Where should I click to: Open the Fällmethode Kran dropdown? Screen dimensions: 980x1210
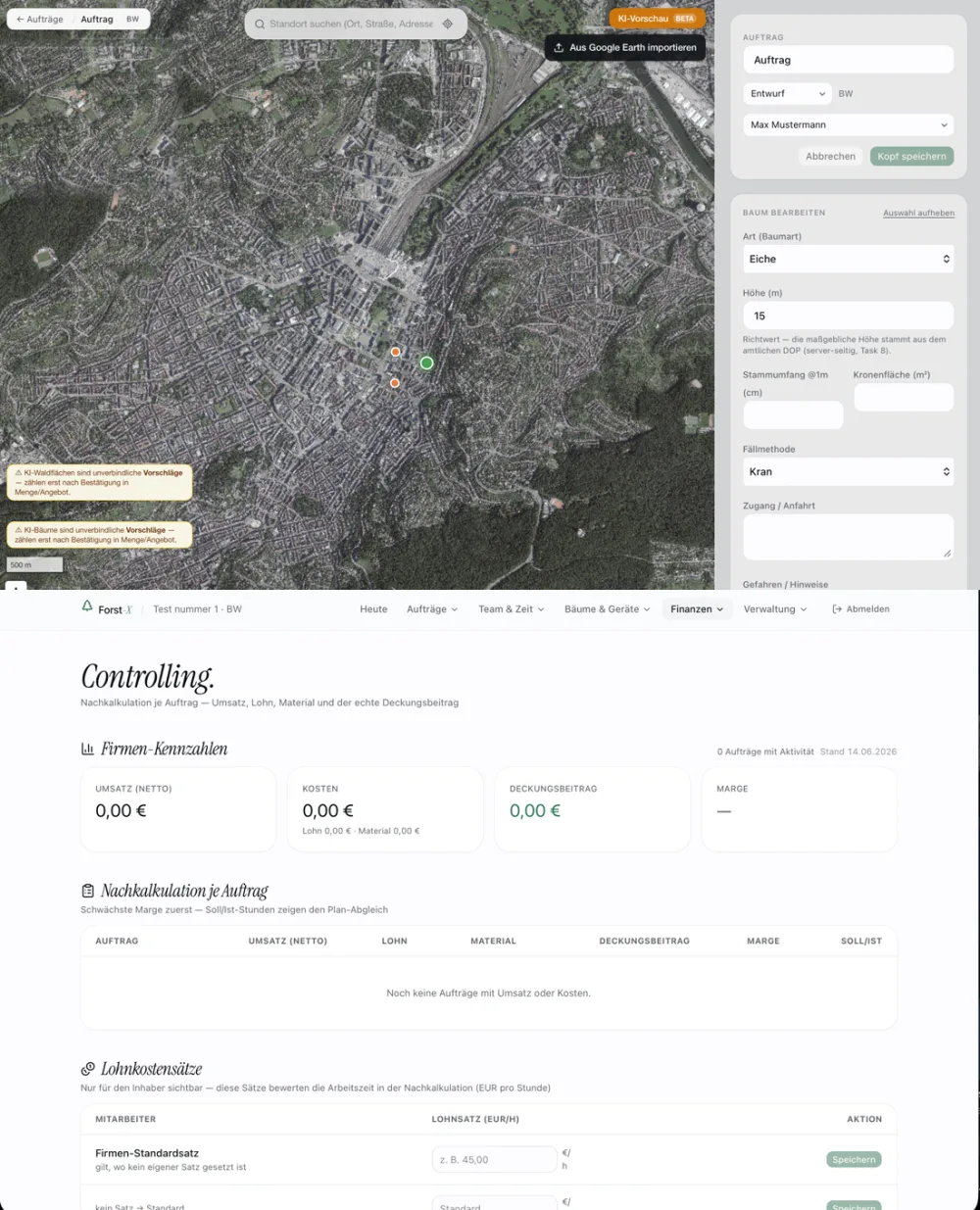(x=848, y=471)
